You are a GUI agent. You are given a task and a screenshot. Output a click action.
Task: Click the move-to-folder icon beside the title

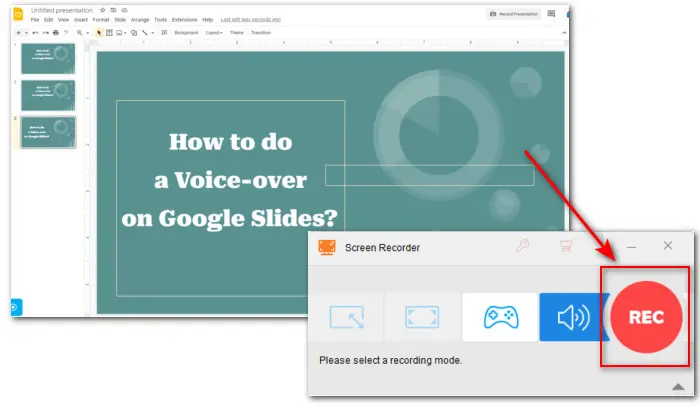(113, 10)
